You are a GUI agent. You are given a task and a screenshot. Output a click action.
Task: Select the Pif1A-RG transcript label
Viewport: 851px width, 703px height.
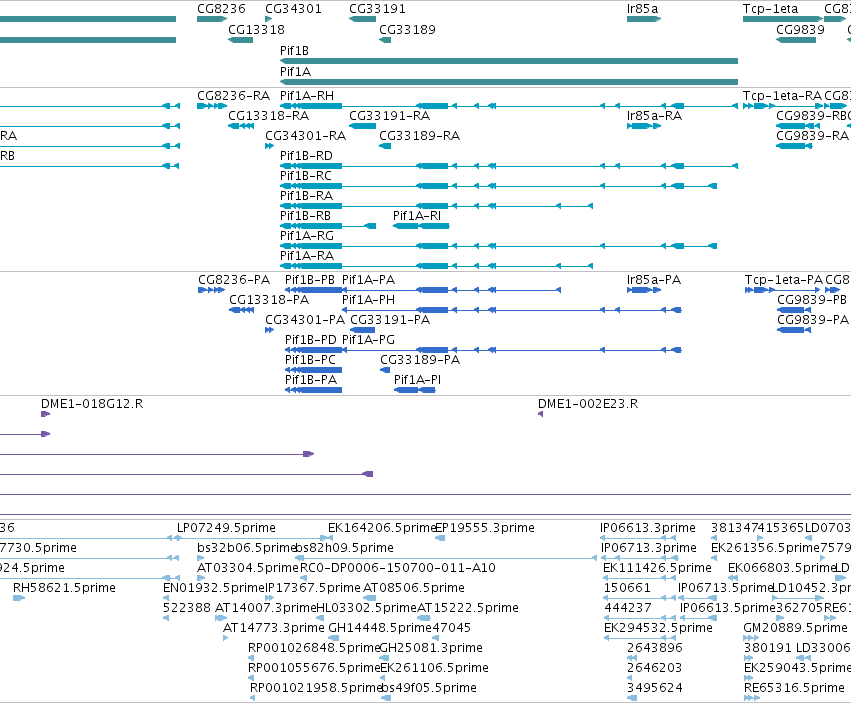click(307, 236)
